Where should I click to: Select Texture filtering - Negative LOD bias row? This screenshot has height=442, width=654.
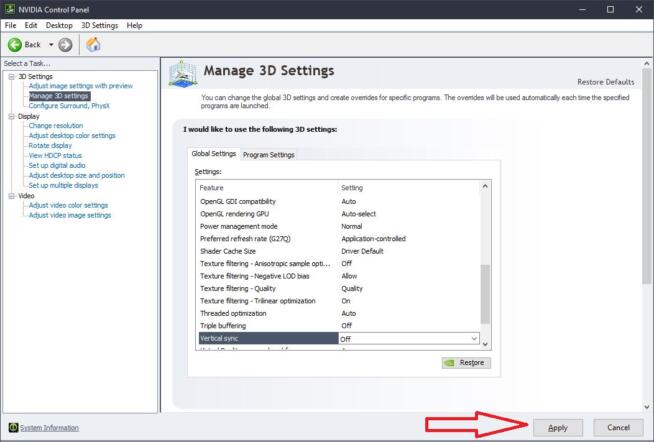[x=338, y=276]
